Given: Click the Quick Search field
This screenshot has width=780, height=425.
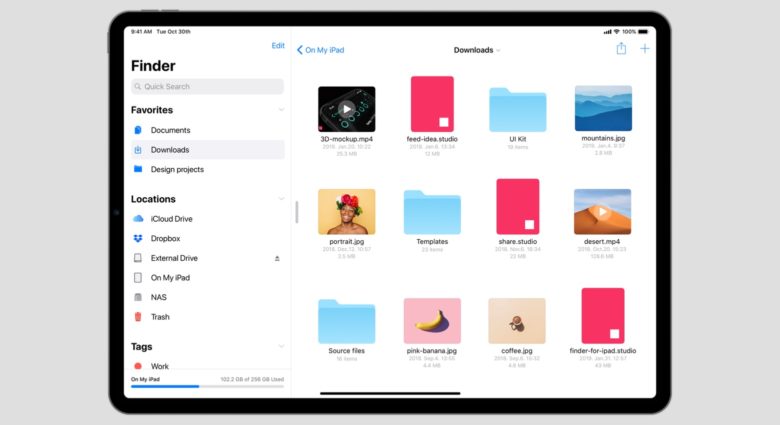Looking at the screenshot, I should pos(207,87).
